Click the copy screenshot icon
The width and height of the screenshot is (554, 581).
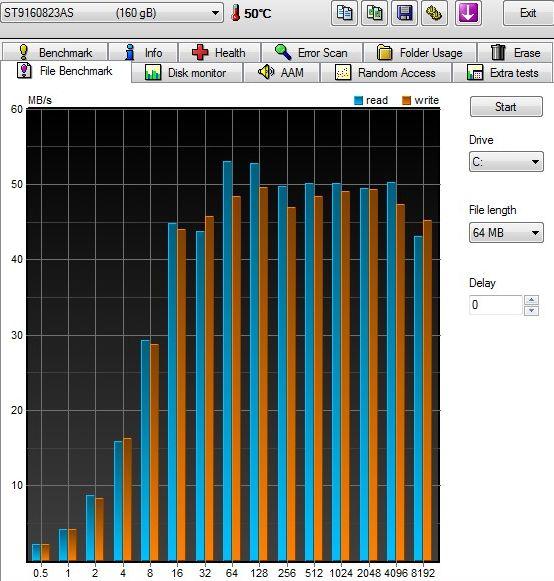pos(374,13)
